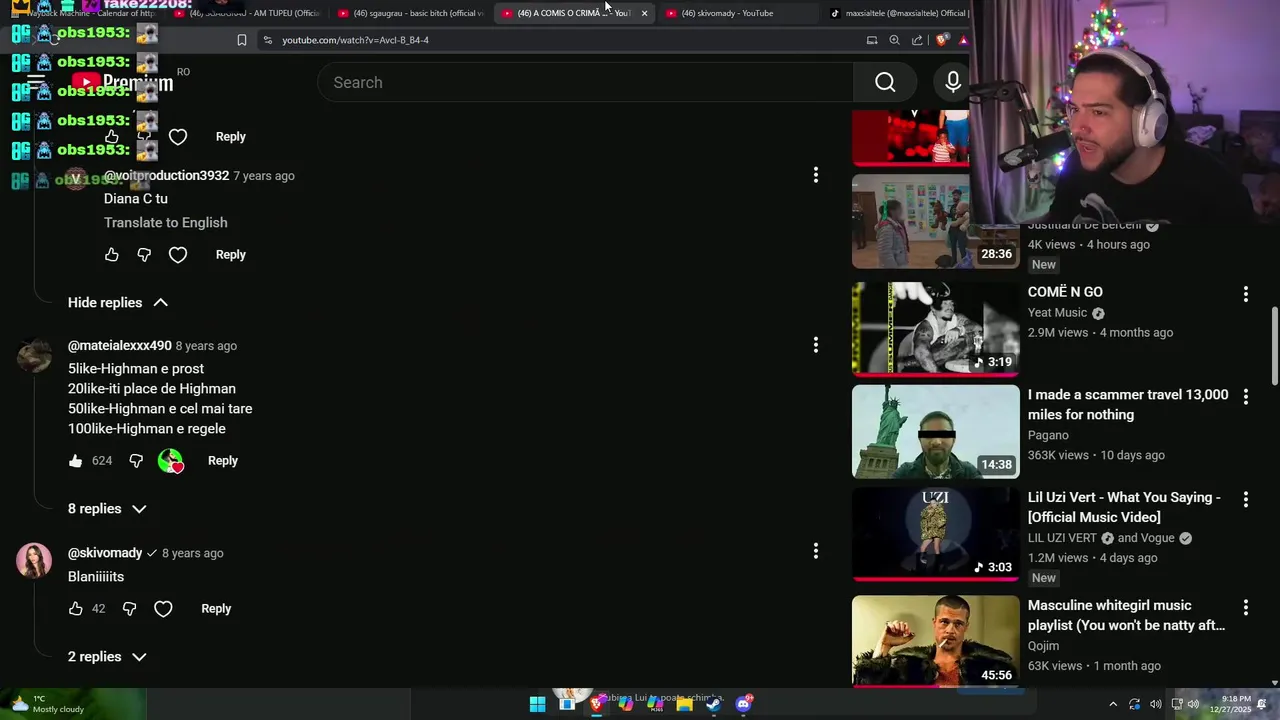Click the YouTube search magnifier button
The height and width of the screenshot is (720, 1280).
[885, 82]
